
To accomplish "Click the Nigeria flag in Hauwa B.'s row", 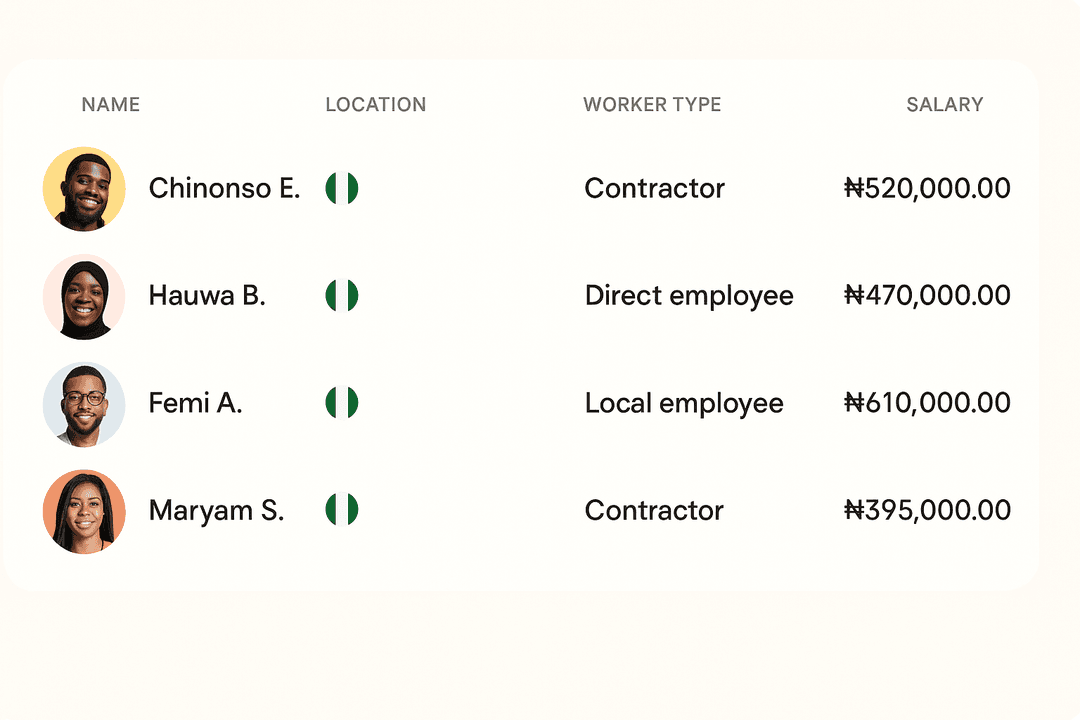I will tap(342, 296).
